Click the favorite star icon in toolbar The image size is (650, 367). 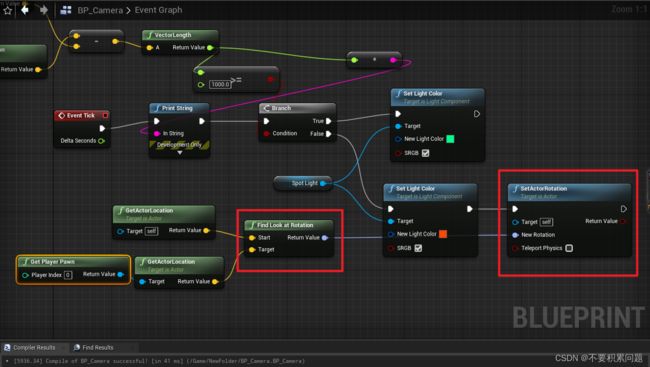pos(7,10)
